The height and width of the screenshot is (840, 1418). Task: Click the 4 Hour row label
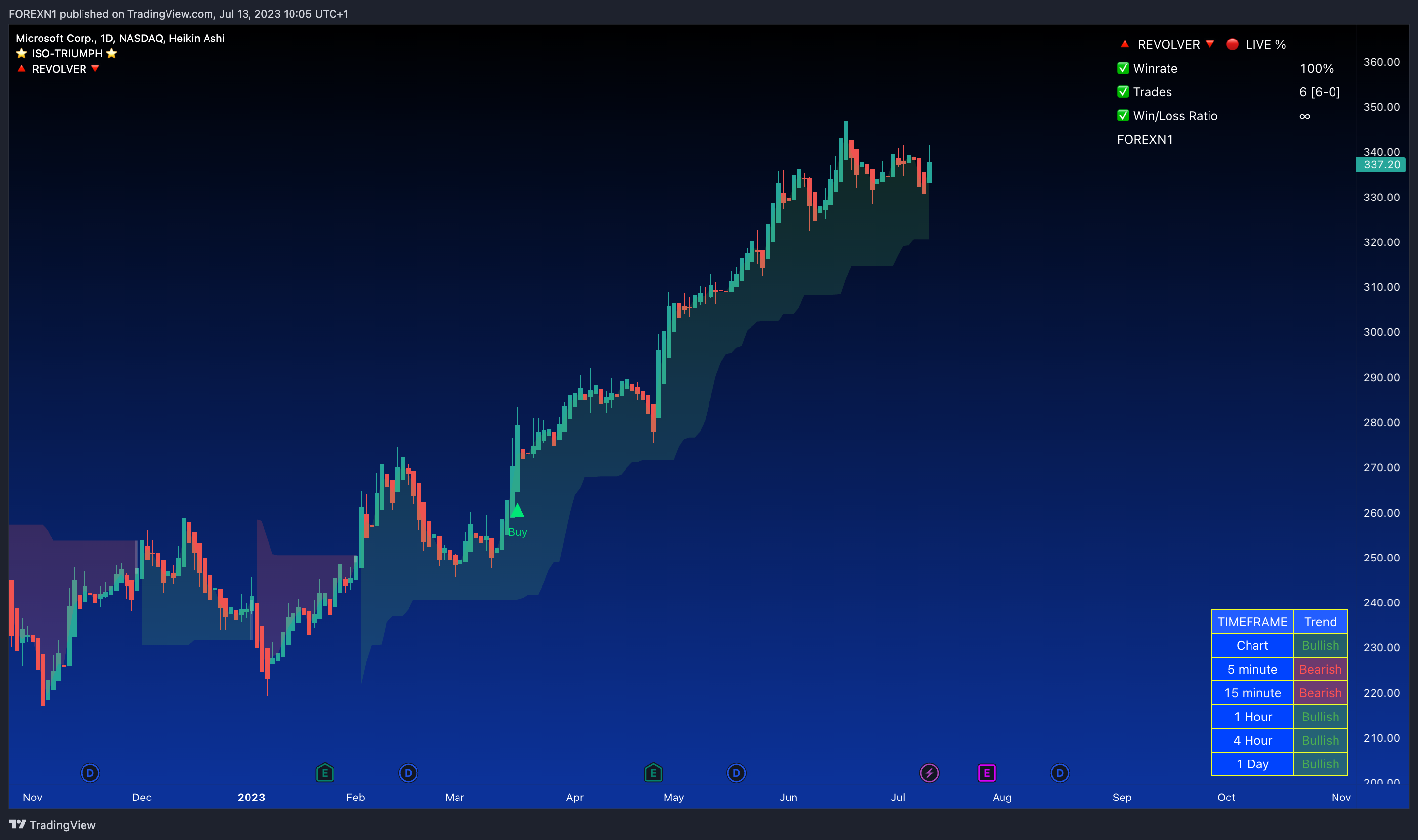point(1252,740)
